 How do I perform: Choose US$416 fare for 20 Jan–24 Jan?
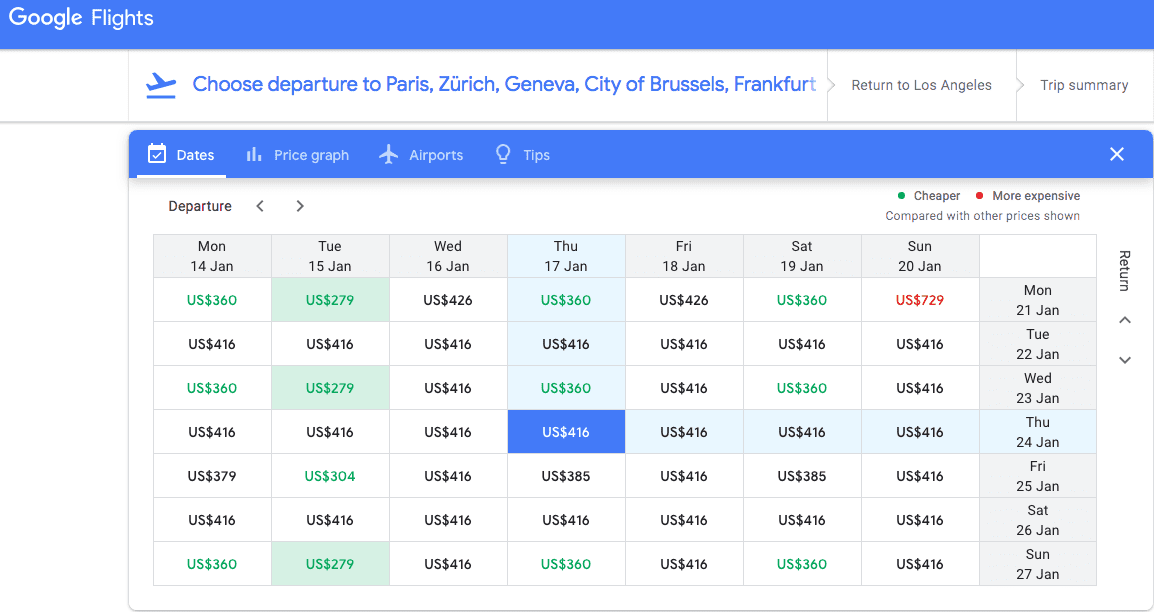tap(920, 432)
